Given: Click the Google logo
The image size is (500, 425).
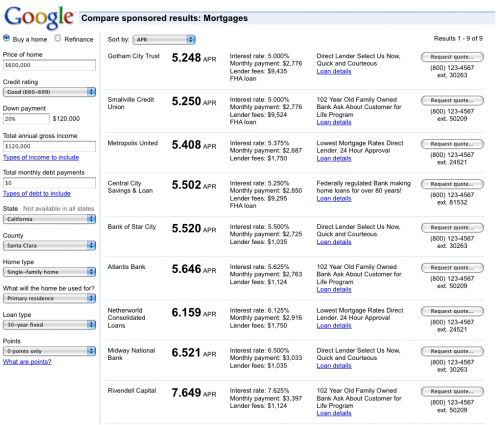Looking at the screenshot, I should (39, 17).
